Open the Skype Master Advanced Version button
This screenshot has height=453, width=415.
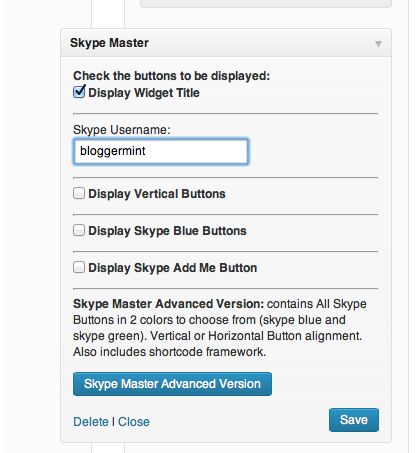[x=172, y=384]
